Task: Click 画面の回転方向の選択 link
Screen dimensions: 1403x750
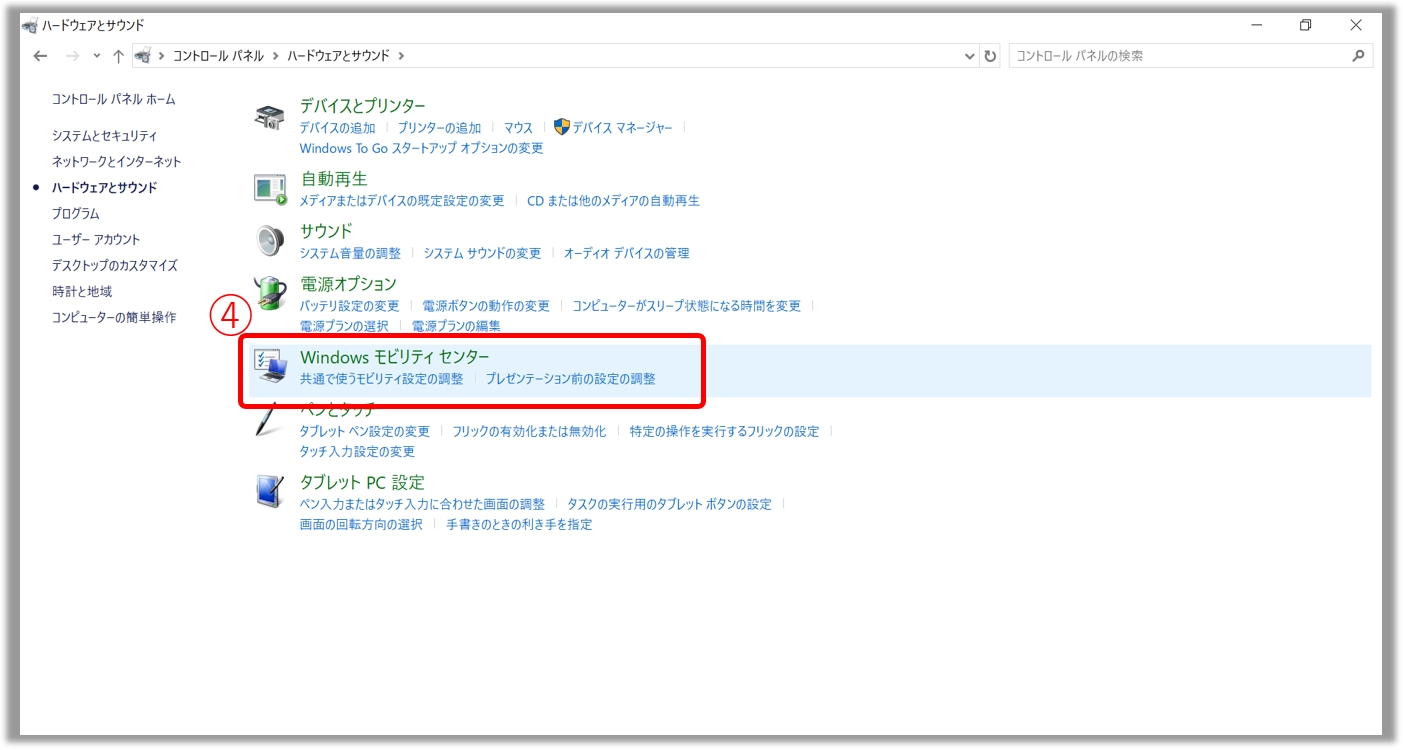Action: [361, 524]
